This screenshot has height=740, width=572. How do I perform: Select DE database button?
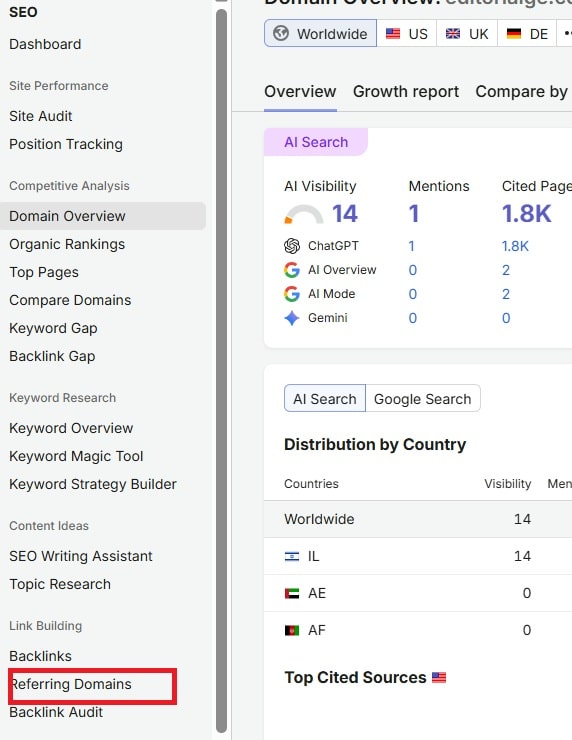click(x=527, y=34)
